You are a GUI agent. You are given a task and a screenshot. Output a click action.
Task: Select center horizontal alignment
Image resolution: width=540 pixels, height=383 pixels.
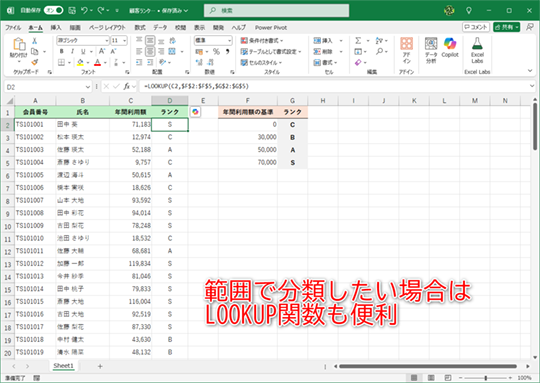(150, 52)
